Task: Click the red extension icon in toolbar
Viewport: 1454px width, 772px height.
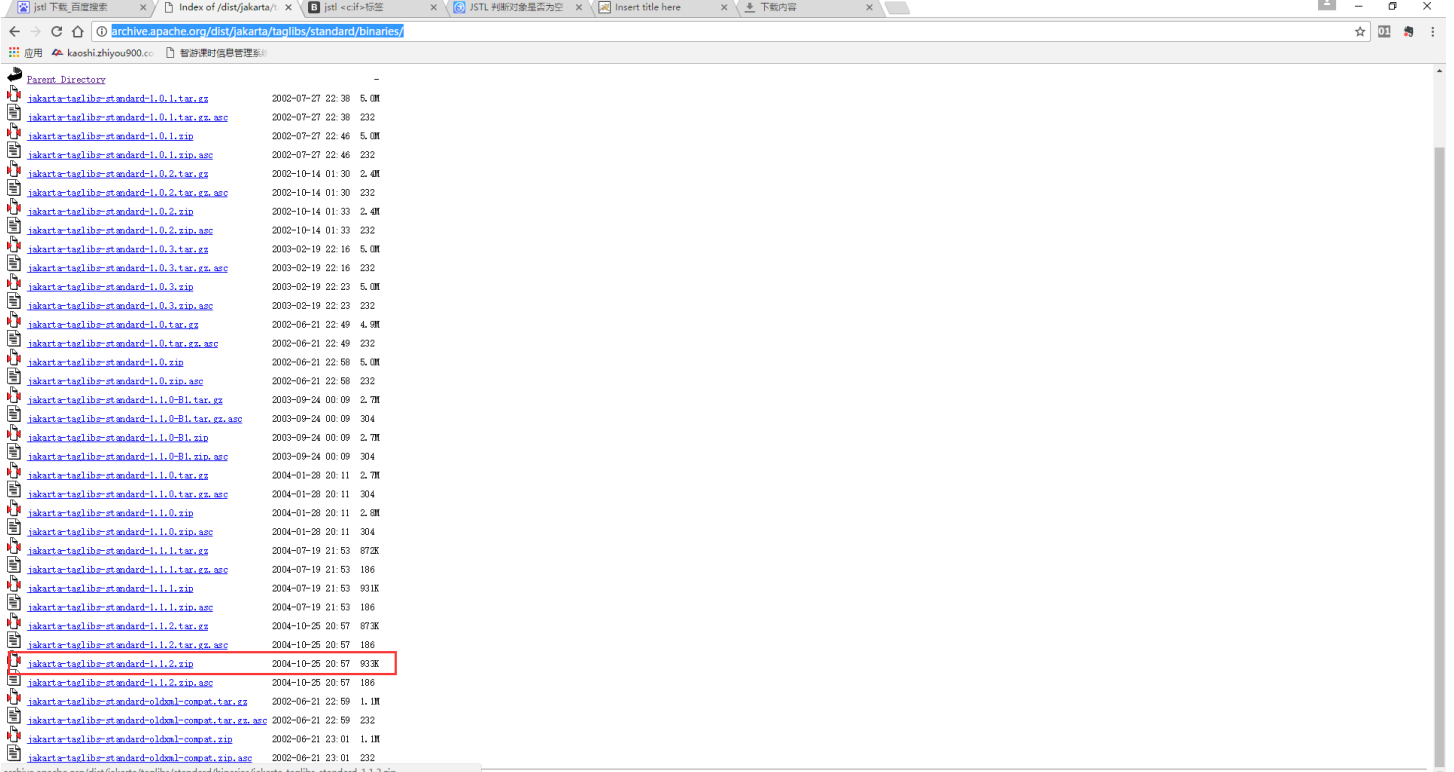Action: 1408,32
